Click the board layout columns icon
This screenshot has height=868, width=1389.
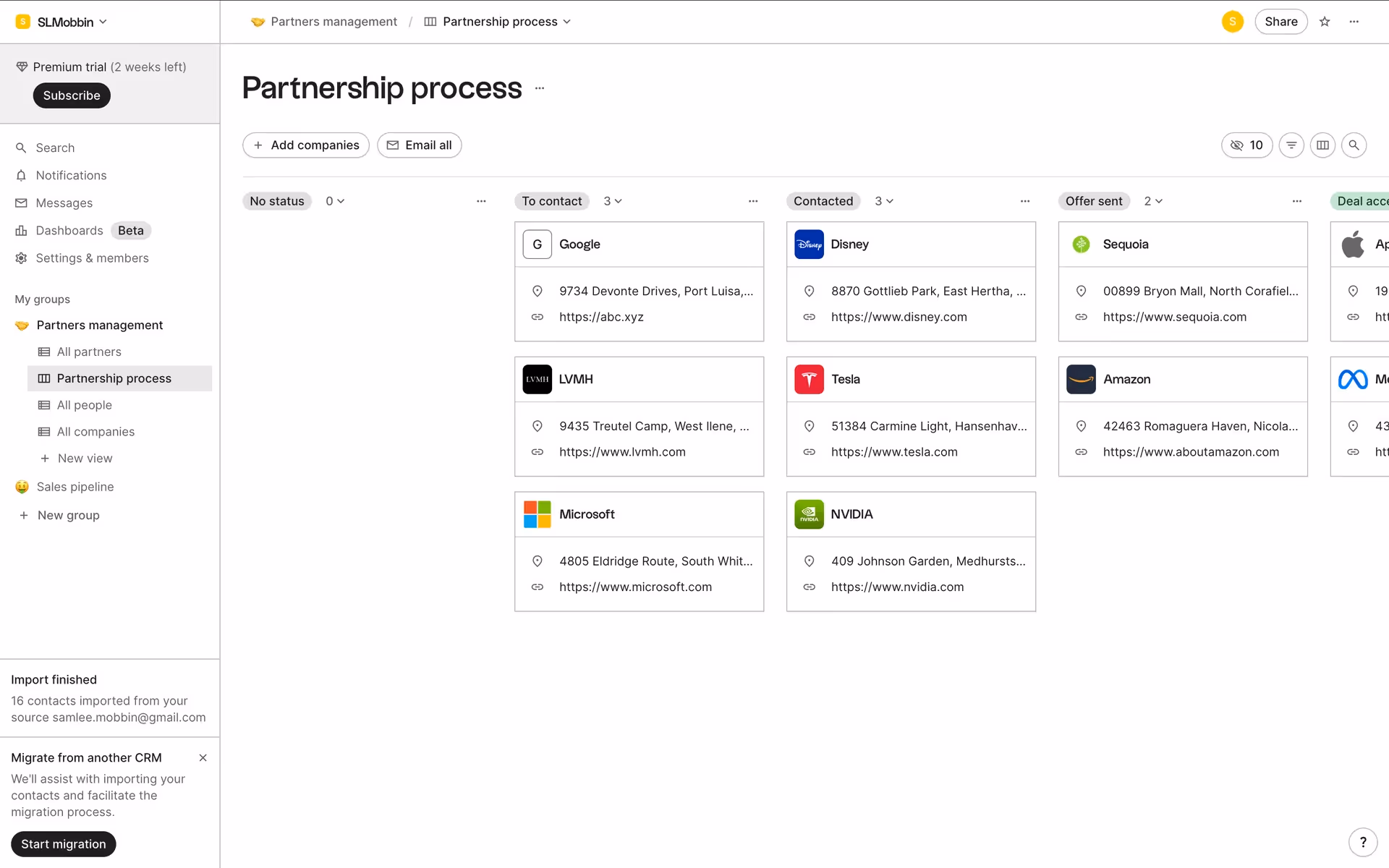click(x=1322, y=145)
